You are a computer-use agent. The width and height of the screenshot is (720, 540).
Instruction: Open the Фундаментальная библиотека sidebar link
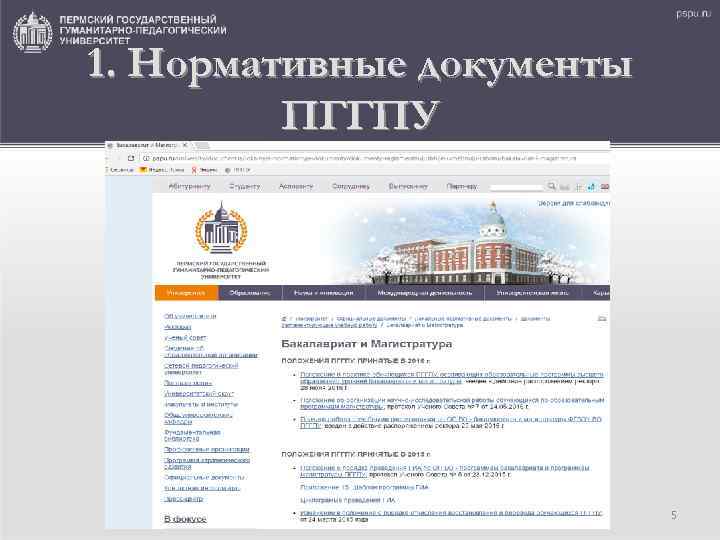point(192,435)
